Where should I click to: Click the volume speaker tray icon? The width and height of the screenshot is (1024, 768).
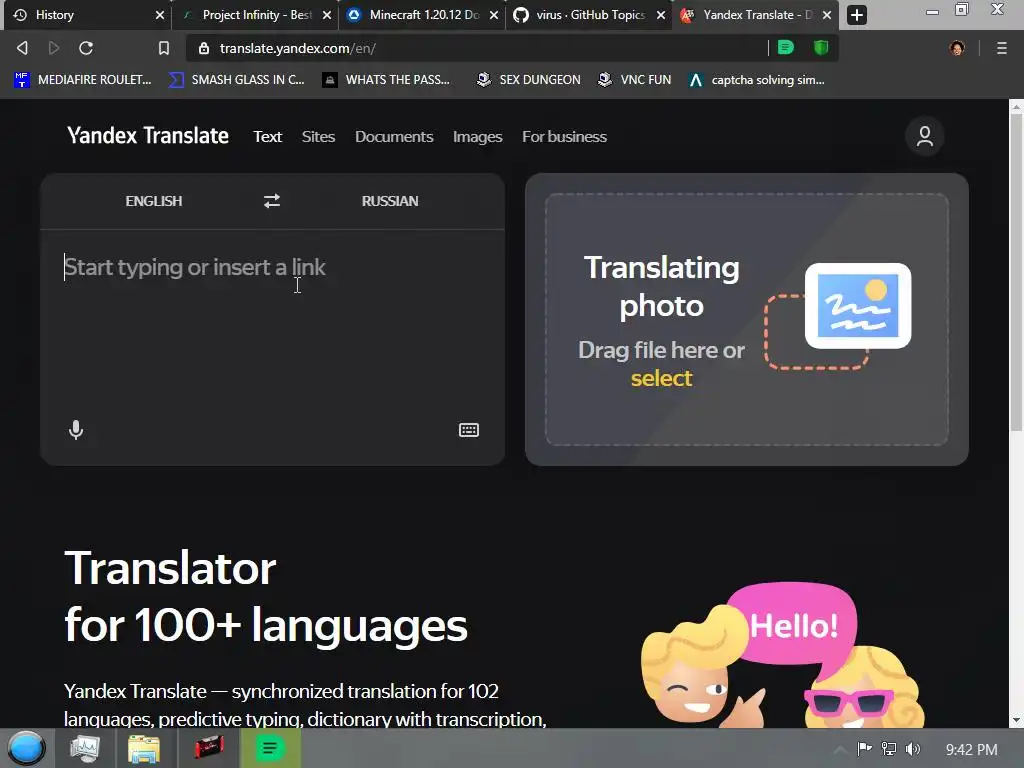pyautogui.click(x=913, y=749)
